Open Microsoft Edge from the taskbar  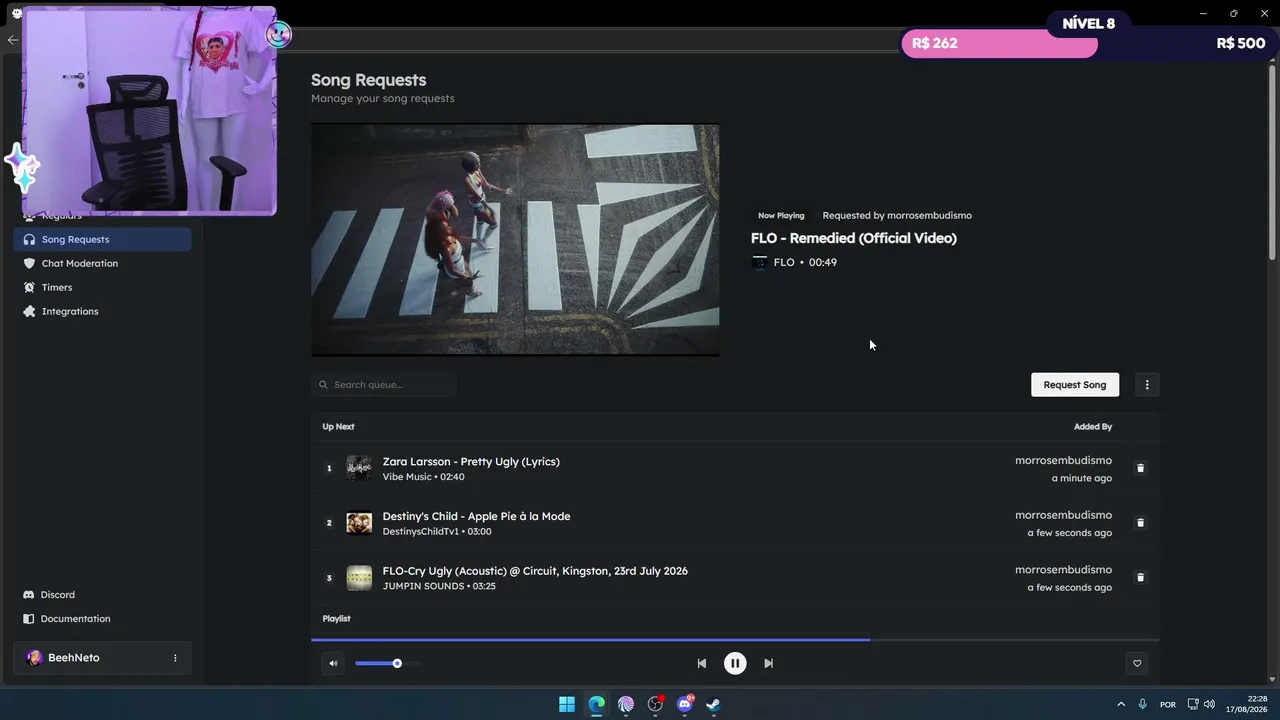(x=596, y=704)
